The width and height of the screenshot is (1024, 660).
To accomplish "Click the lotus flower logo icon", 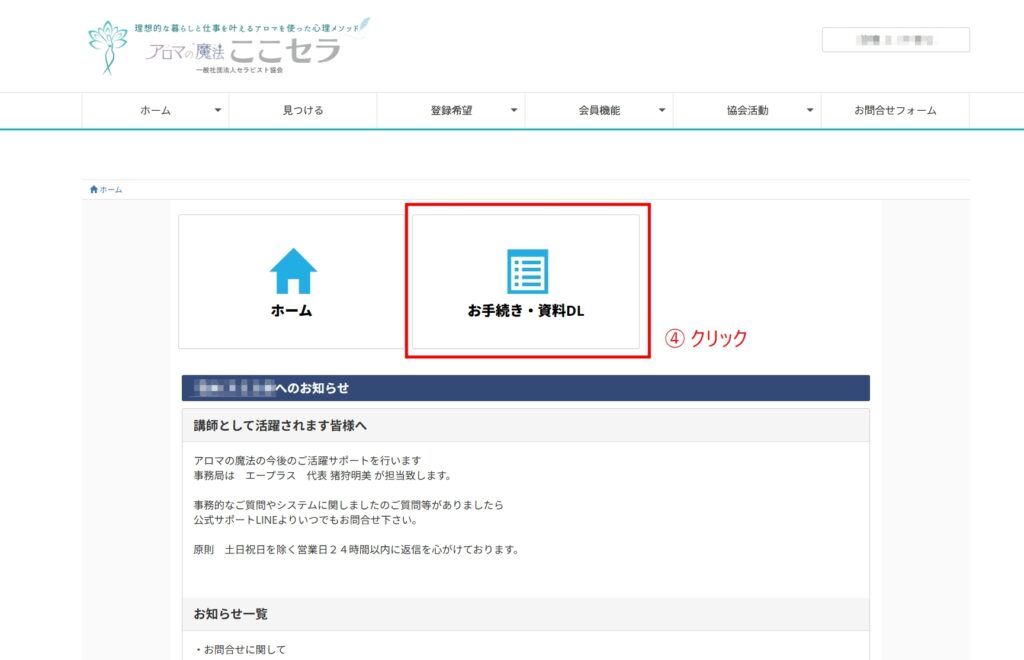I will pyautogui.click(x=108, y=47).
